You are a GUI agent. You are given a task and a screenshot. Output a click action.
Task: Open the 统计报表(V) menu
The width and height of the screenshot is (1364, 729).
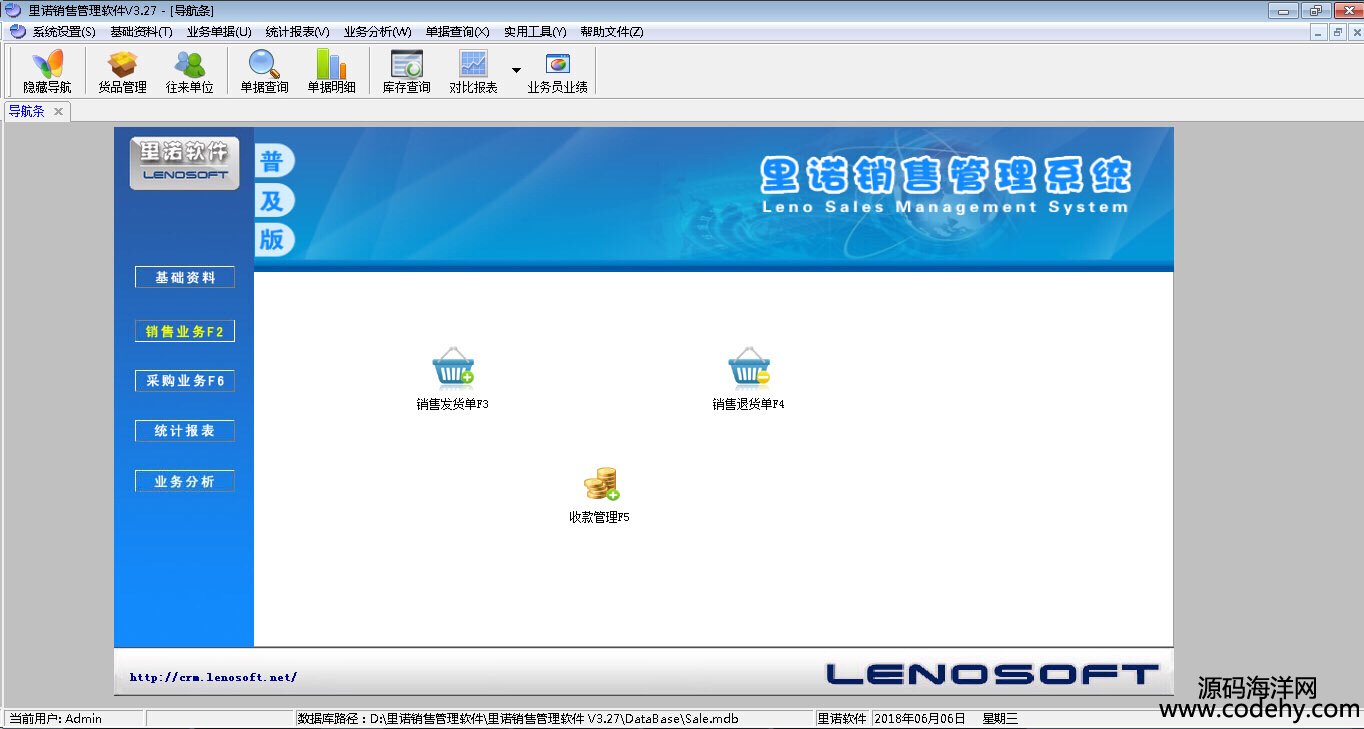click(297, 32)
